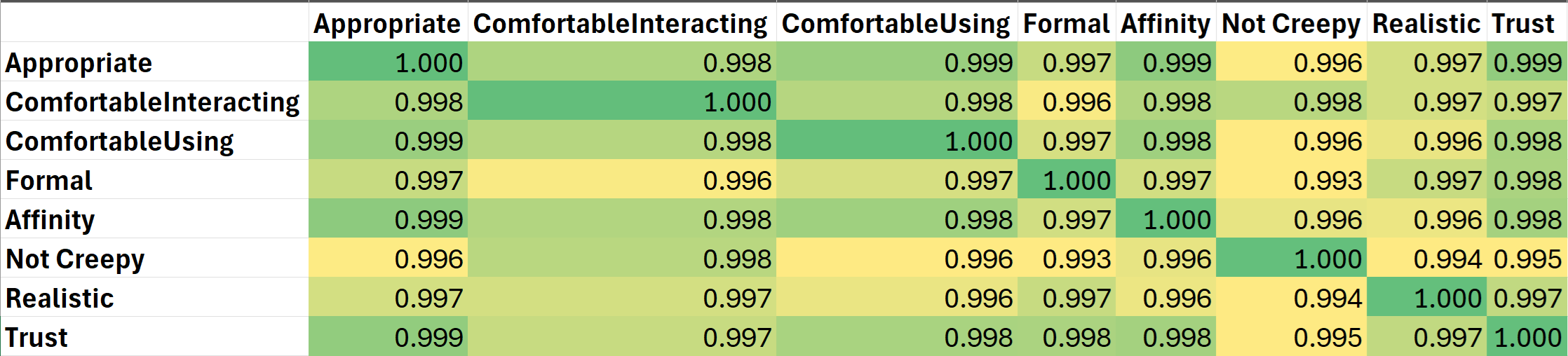This screenshot has width=1568, height=356.
Task: Click the ComfortableUsing column header cell
Action: tap(897, 22)
